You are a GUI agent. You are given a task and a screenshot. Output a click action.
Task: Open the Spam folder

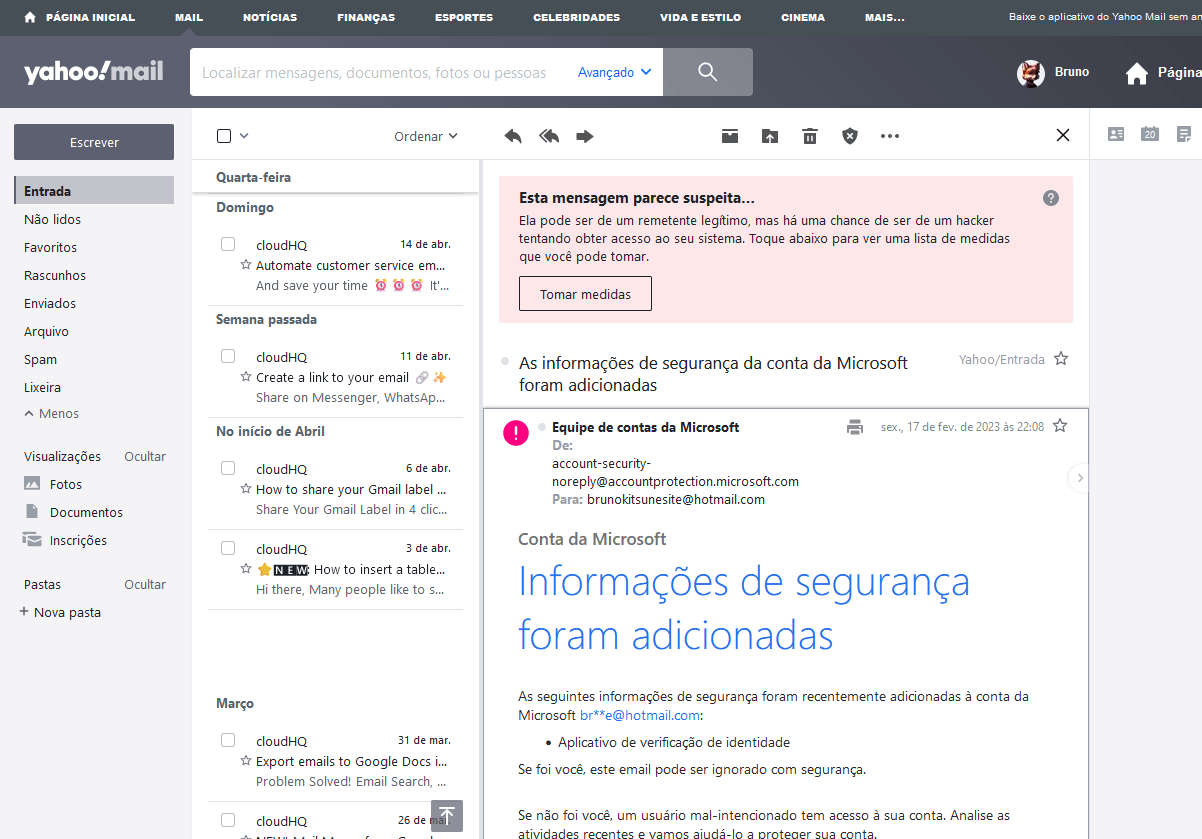click(40, 359)
